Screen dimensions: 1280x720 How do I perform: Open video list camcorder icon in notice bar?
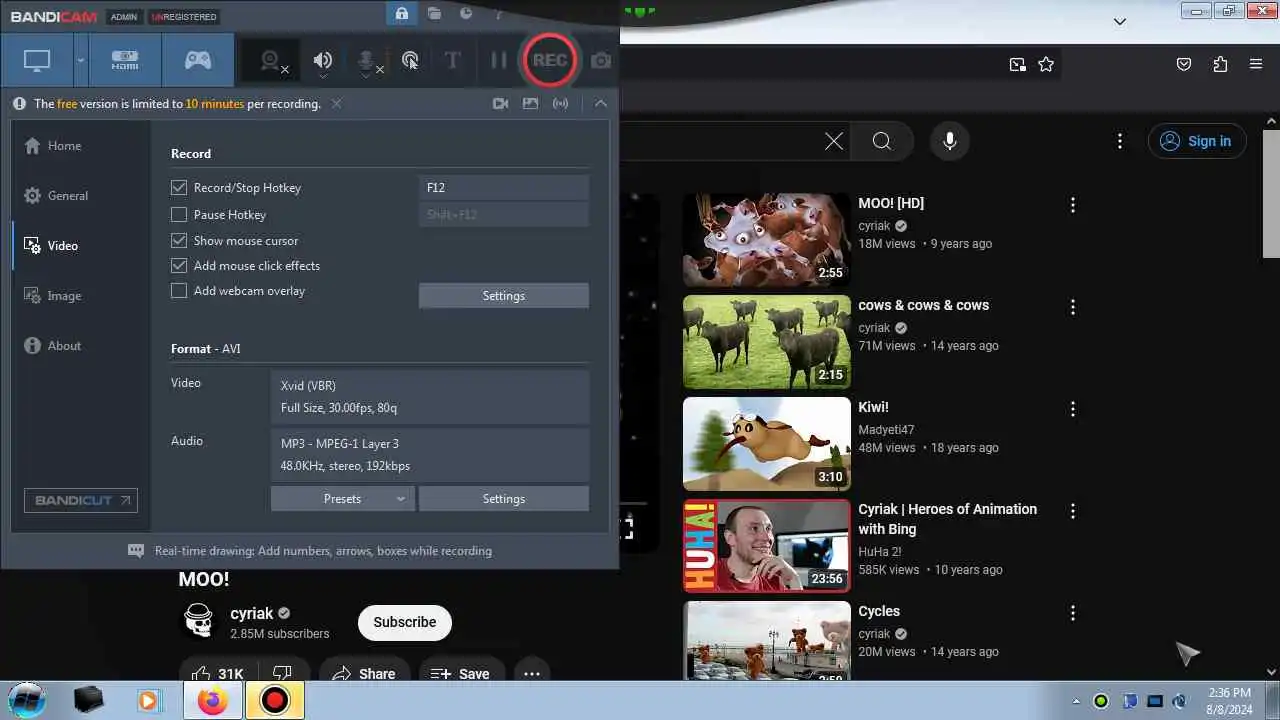point(501,103)
